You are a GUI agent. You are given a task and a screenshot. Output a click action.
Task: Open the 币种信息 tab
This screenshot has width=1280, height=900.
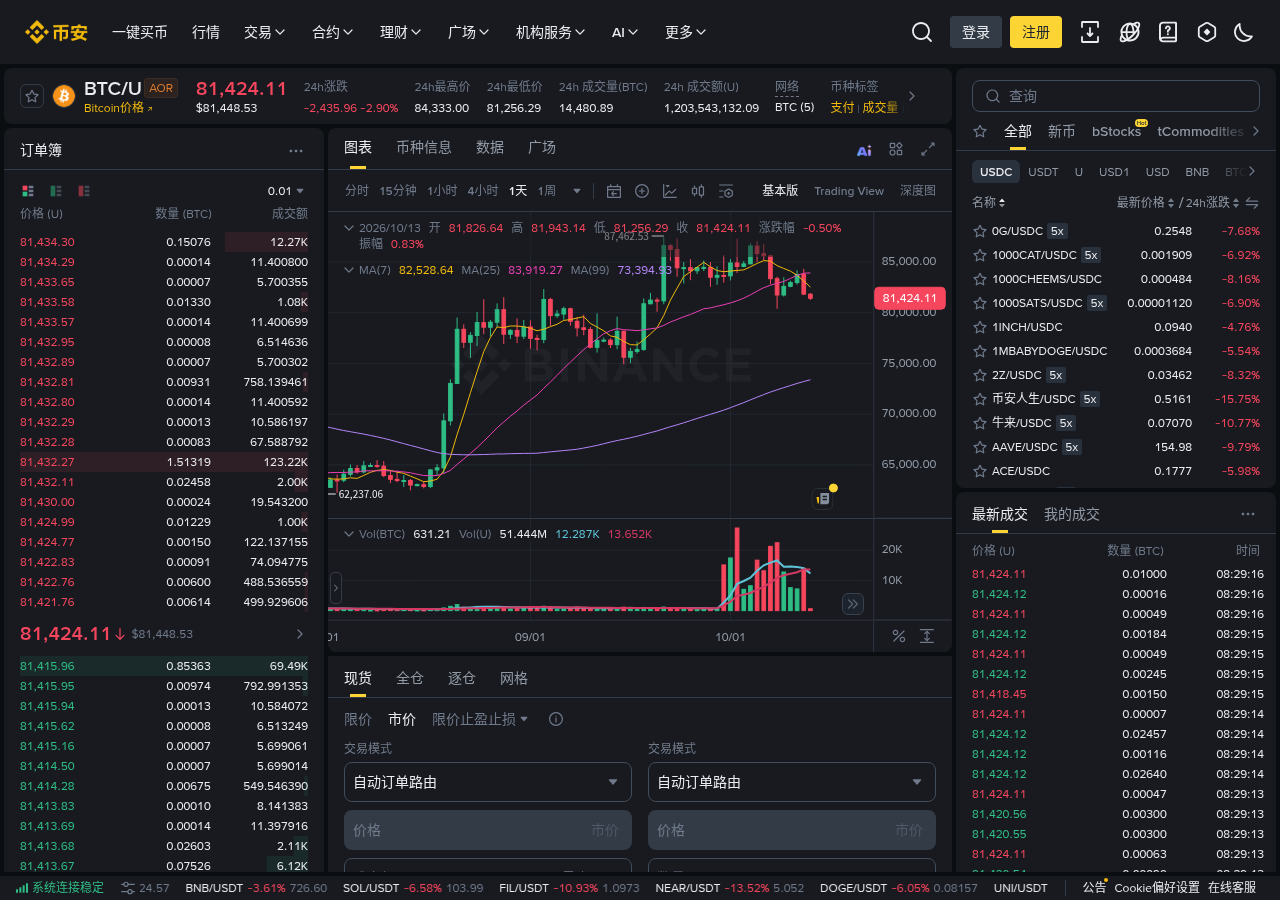pyautogui.click(x=424, y=147)
